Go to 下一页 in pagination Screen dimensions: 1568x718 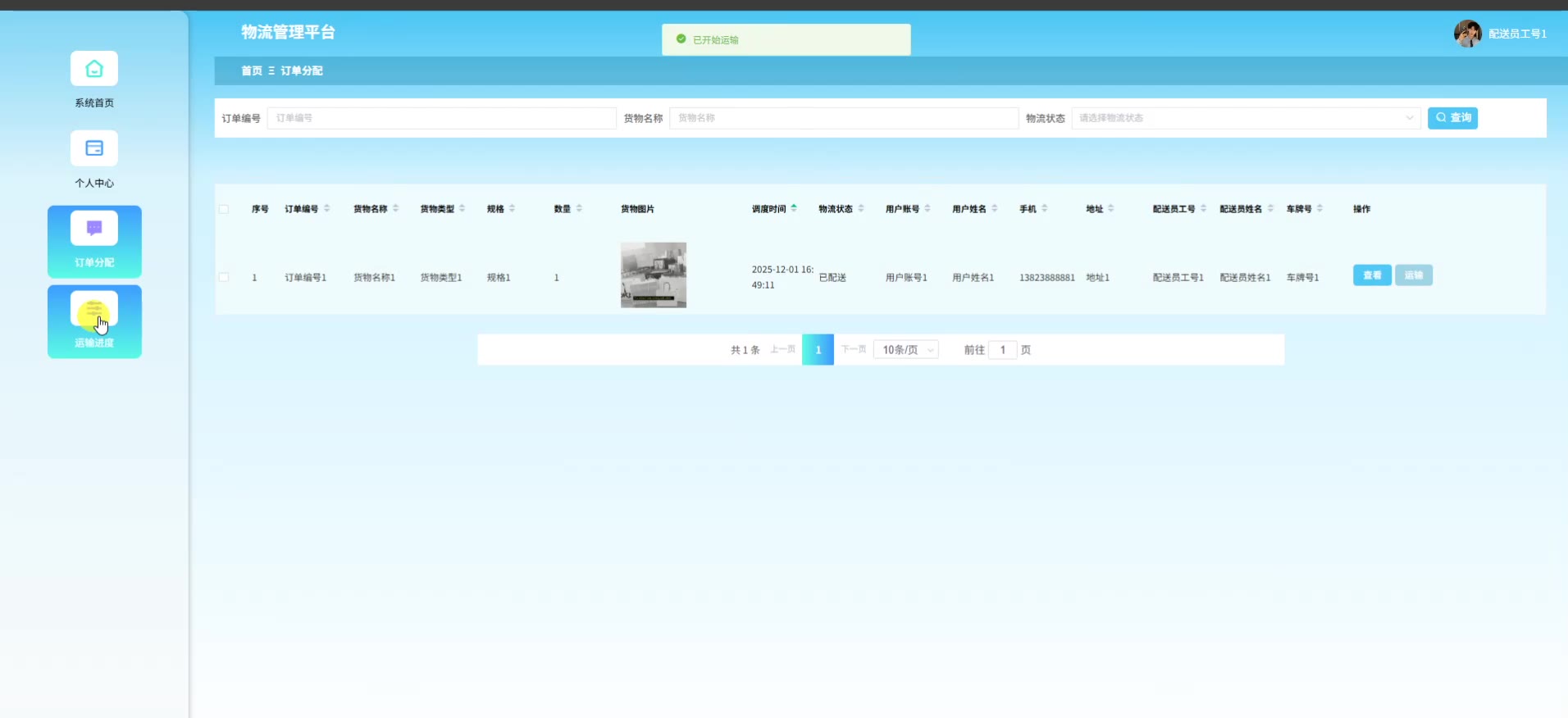(x=854, y=349)
